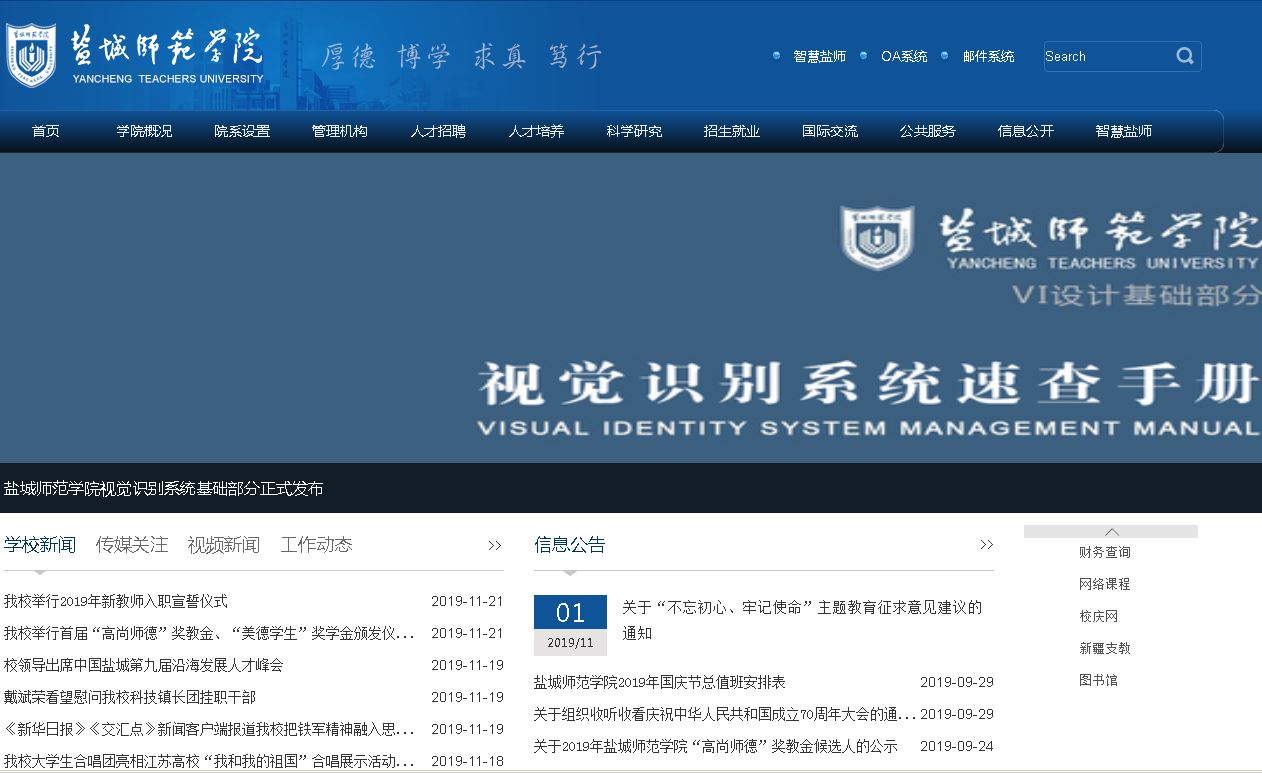Open the 信息公开 menu
Image resolution: width=1262 pixels, height=773 pixels.
point(1025,131)
